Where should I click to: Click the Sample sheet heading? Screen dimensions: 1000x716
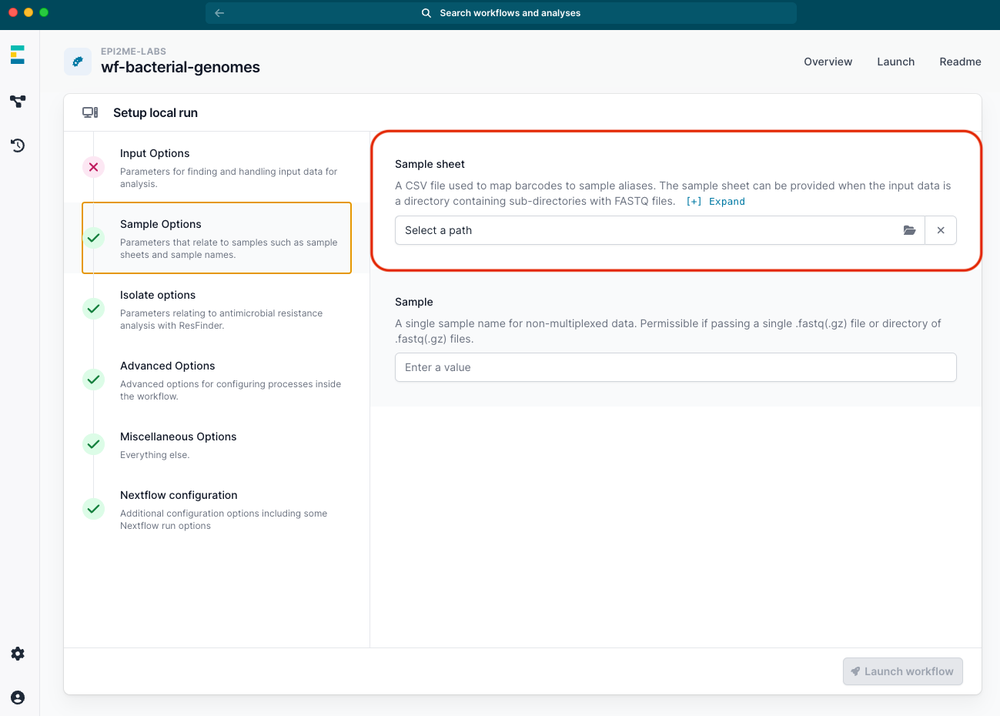tap(430, 164)
